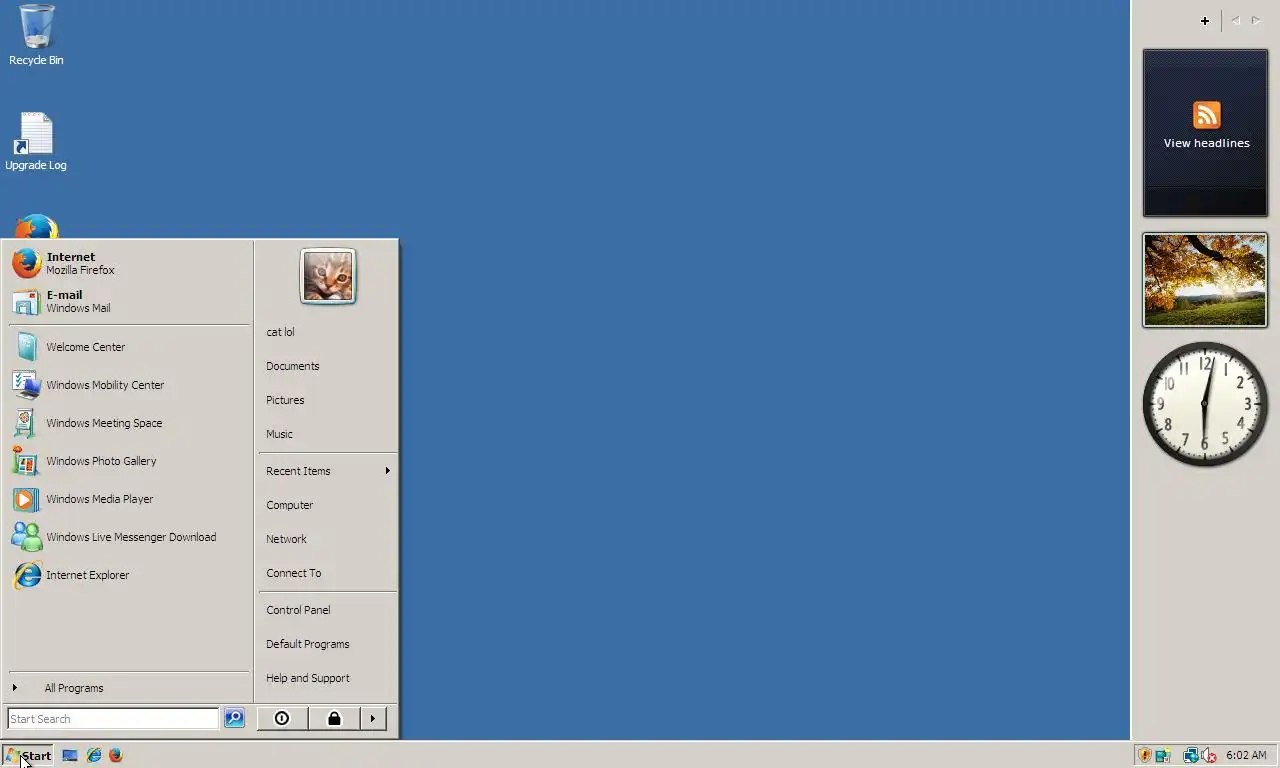Expand shutdown options arrow
Image resolution: width=1280 pixels, height=768 pixels.
coord(373,718)
